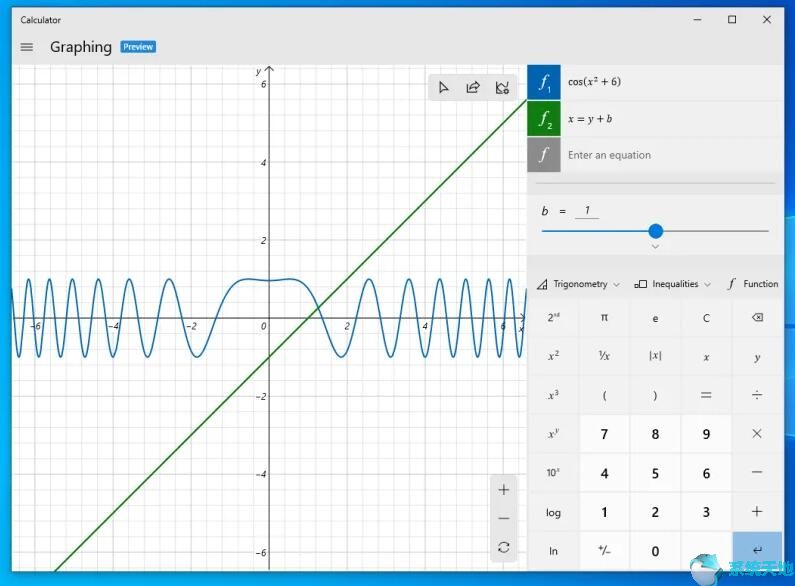Reset the graph view

point(503,547)
